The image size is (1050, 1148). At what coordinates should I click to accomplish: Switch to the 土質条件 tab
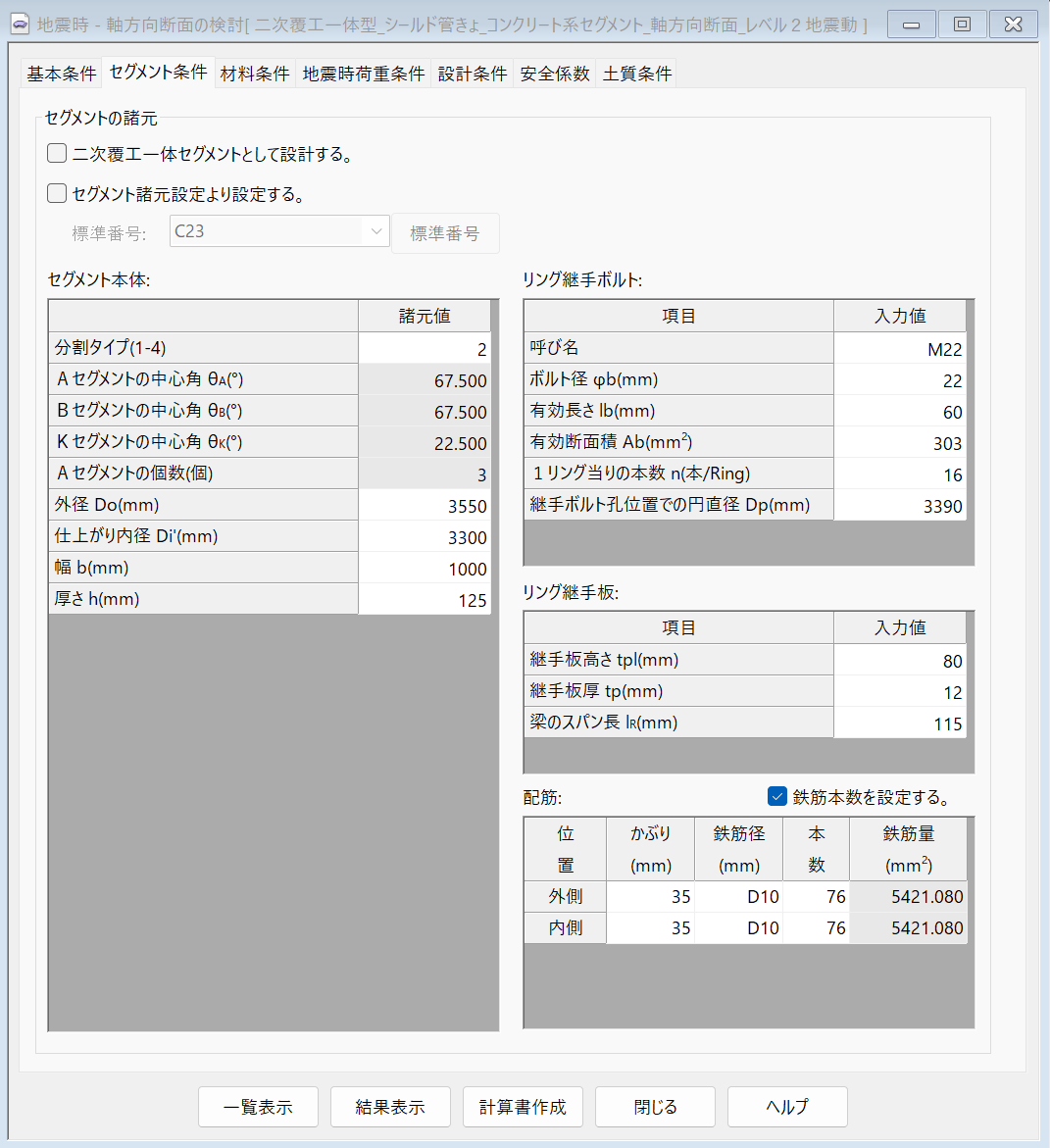coord(636,74)
